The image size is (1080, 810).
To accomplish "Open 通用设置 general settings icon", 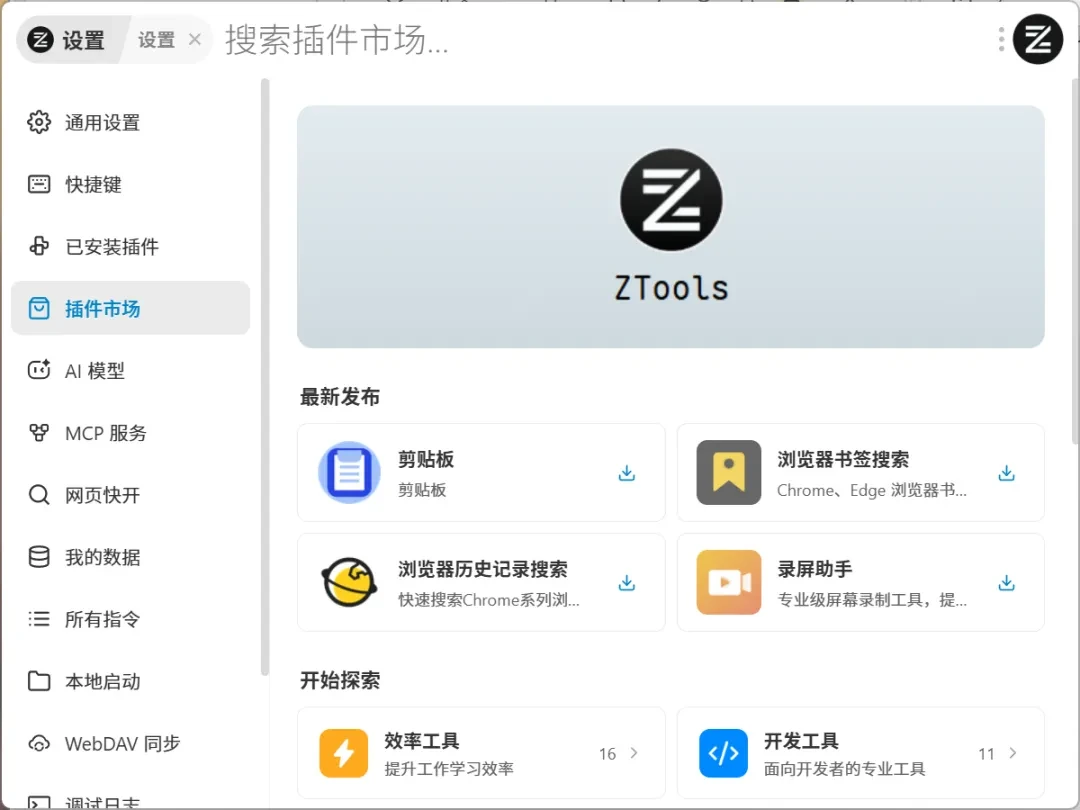I will coord(39,122).
